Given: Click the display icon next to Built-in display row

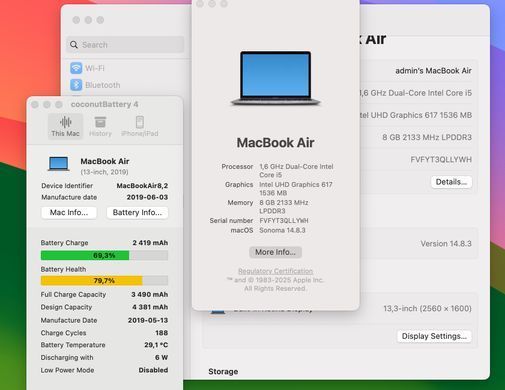Looking at the screenshot, I should pyautogui.click(x=218, y=312).
